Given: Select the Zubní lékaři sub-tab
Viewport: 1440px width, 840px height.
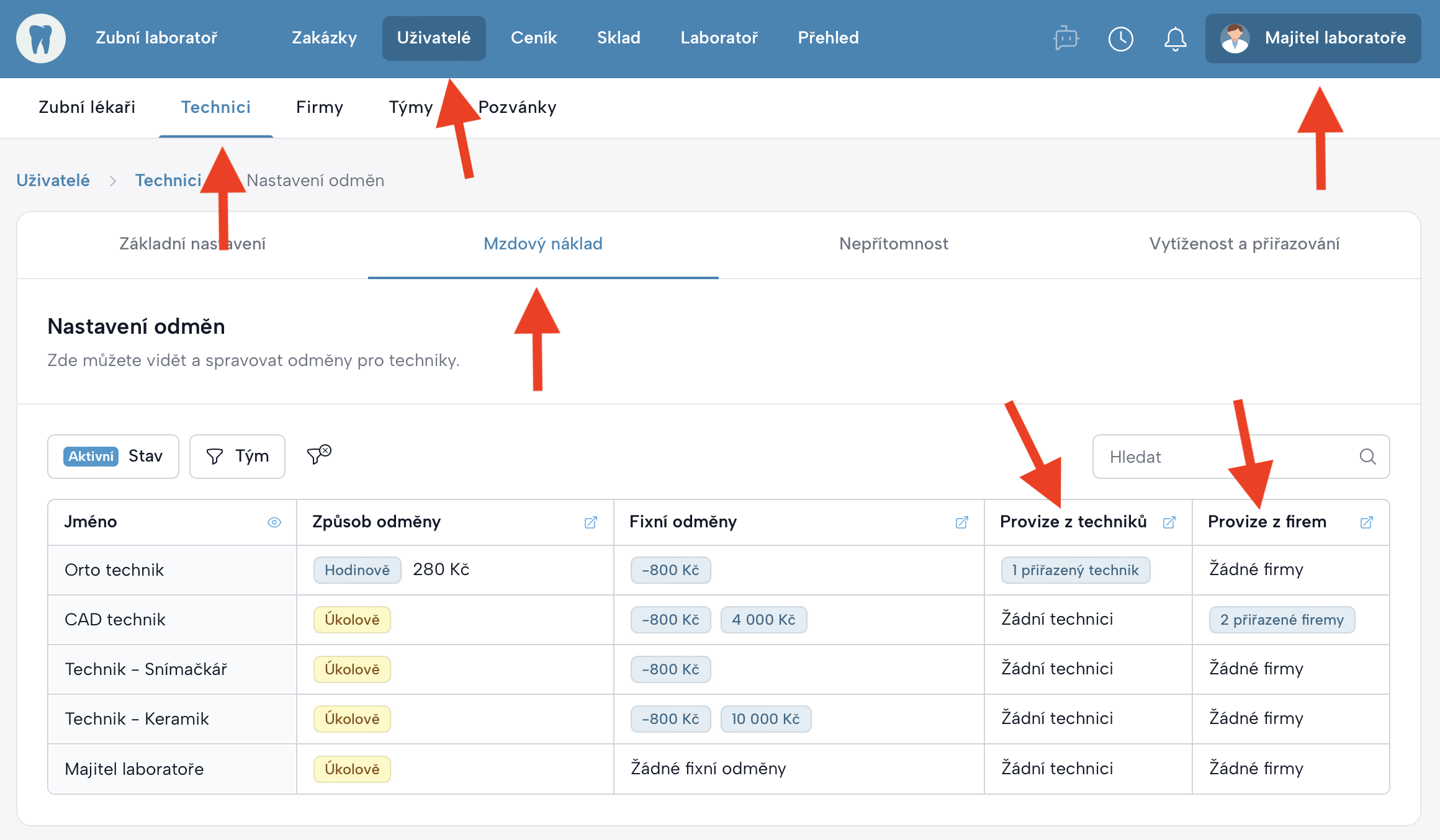Looking at the screenshot, I should (87, 107).
